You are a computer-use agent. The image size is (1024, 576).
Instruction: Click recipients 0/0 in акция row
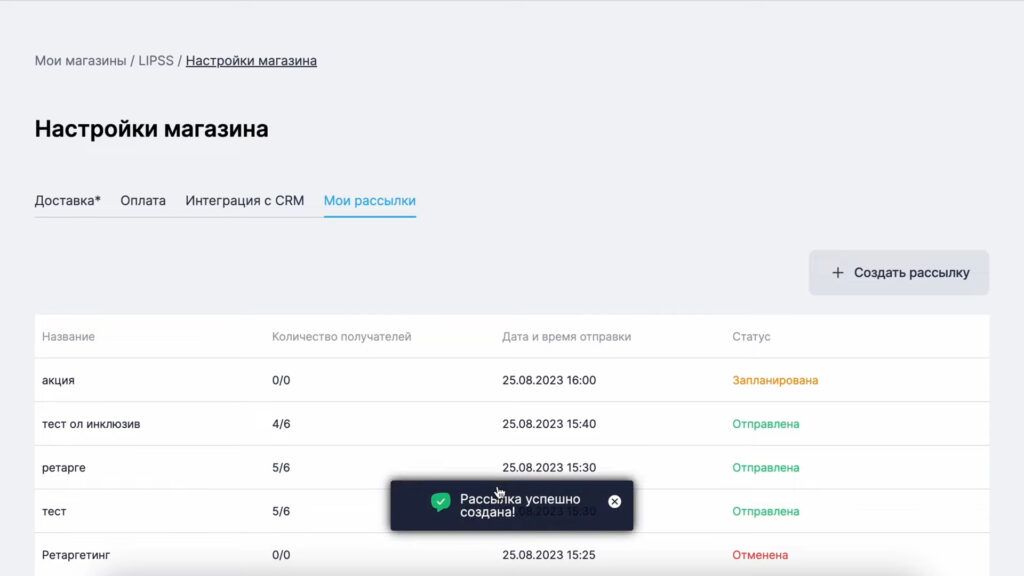[281, 380]
